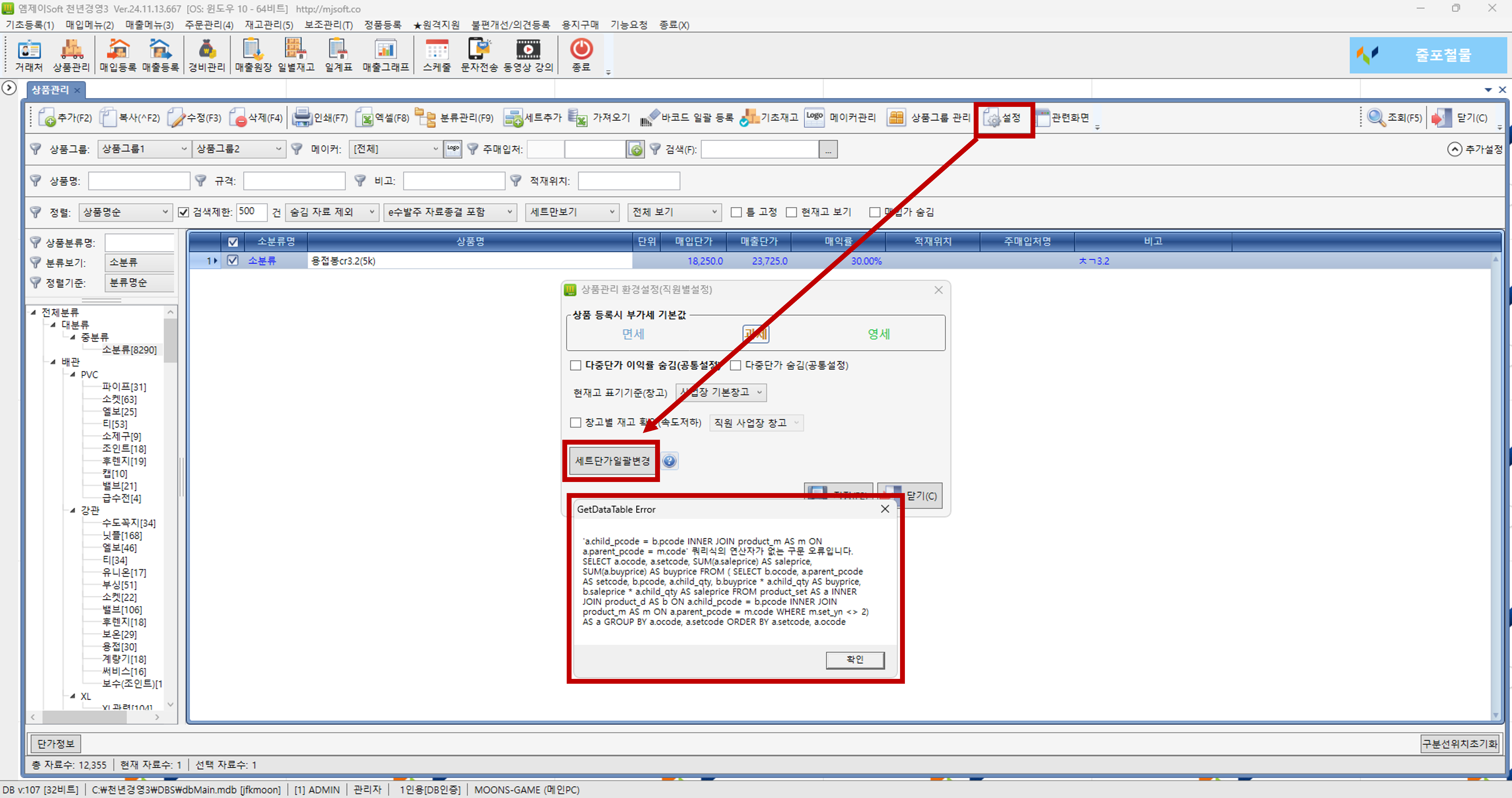
Task: Click 삭제(F4) delete button
Action: (x=256, y=118)
